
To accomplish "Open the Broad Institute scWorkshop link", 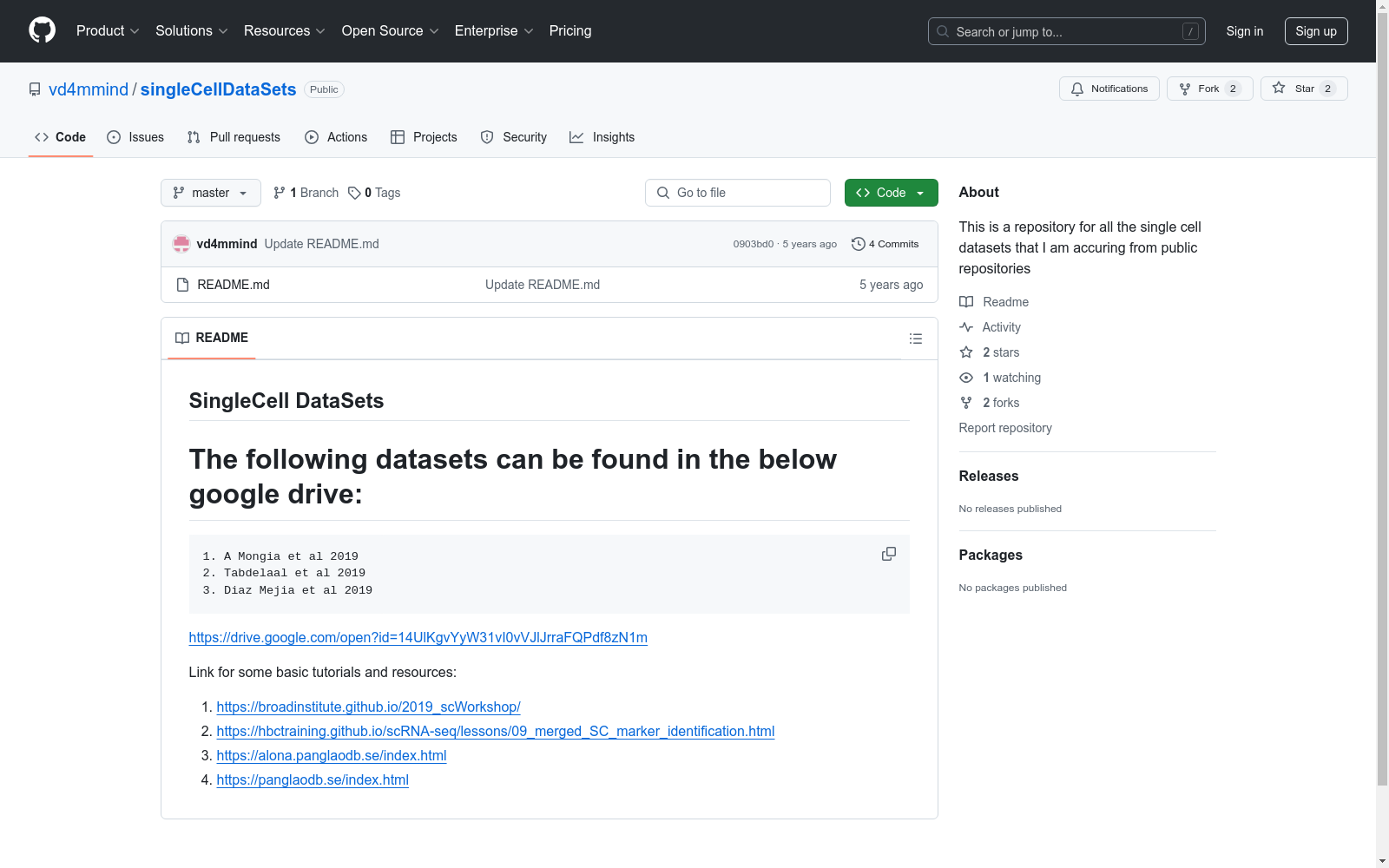I will (368, 707).
